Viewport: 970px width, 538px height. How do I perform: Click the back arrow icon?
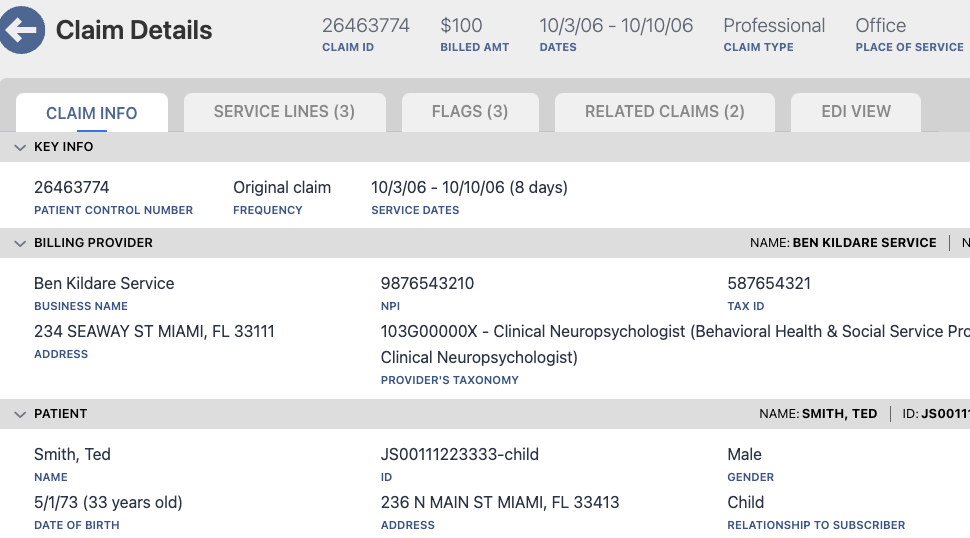click(x=22, y=30)
